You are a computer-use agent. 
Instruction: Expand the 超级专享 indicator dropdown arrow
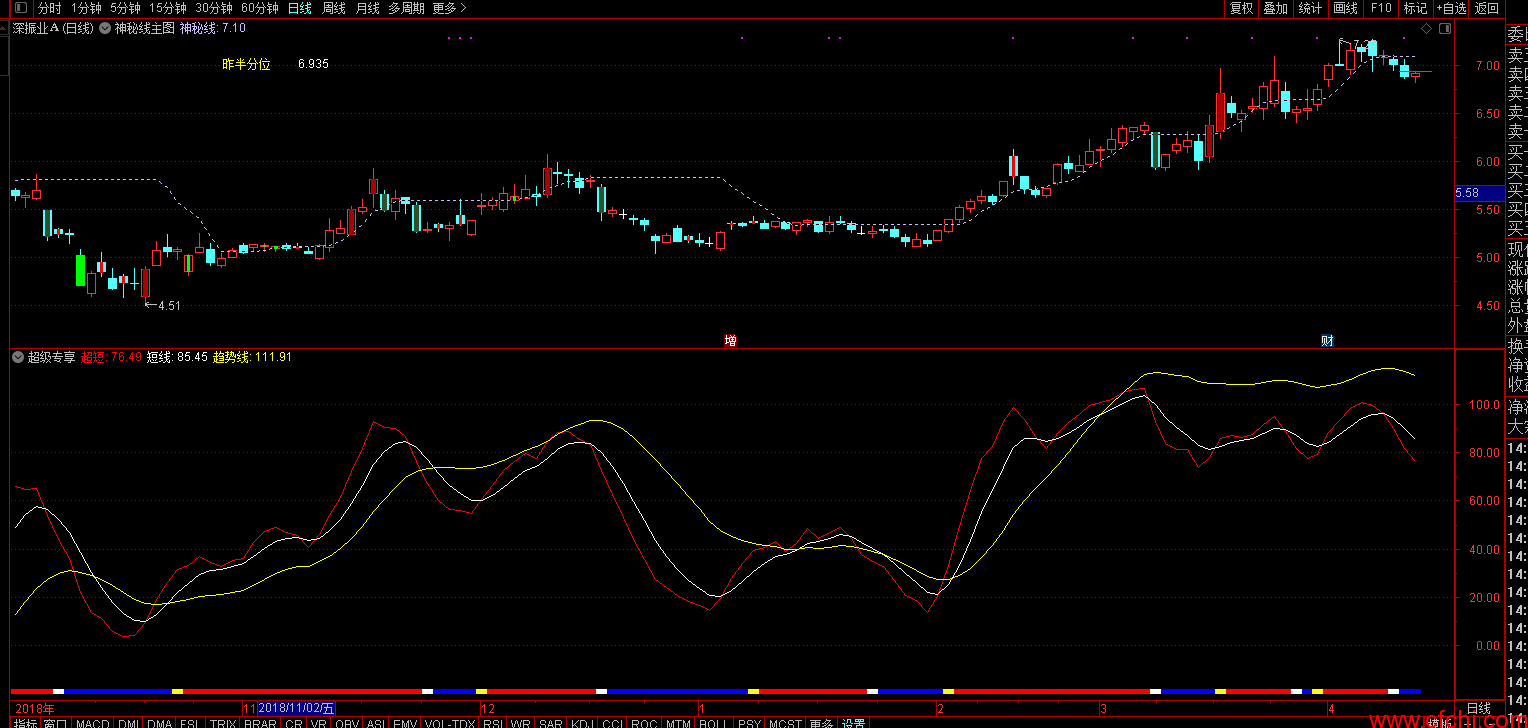point(17,356)
